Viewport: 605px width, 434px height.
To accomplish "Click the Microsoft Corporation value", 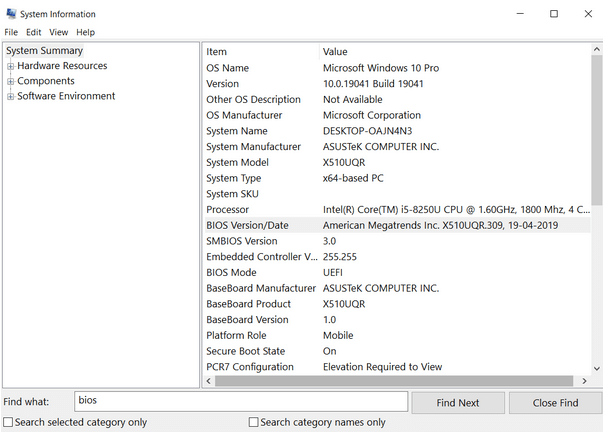I will click(x=372, y=115).
